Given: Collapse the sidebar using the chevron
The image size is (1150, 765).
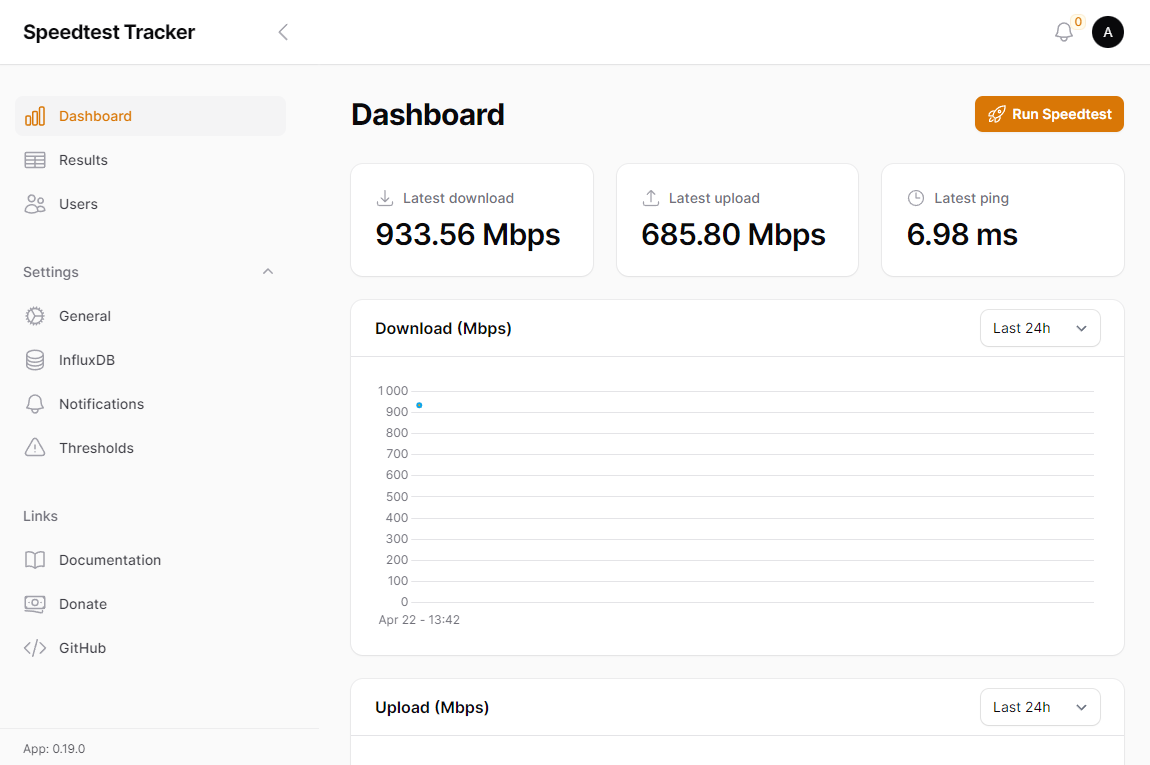Looking at the screenshot, I should click(283, 32).
